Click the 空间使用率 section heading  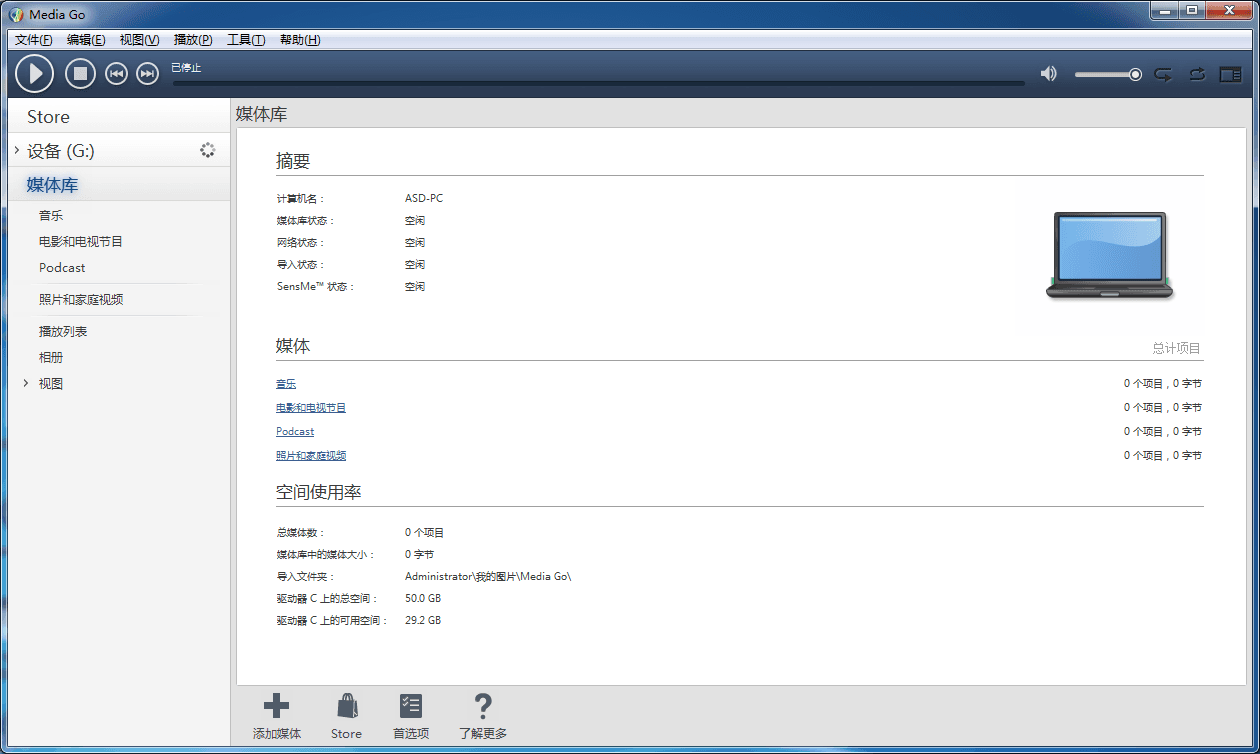[x=318, y=492]
